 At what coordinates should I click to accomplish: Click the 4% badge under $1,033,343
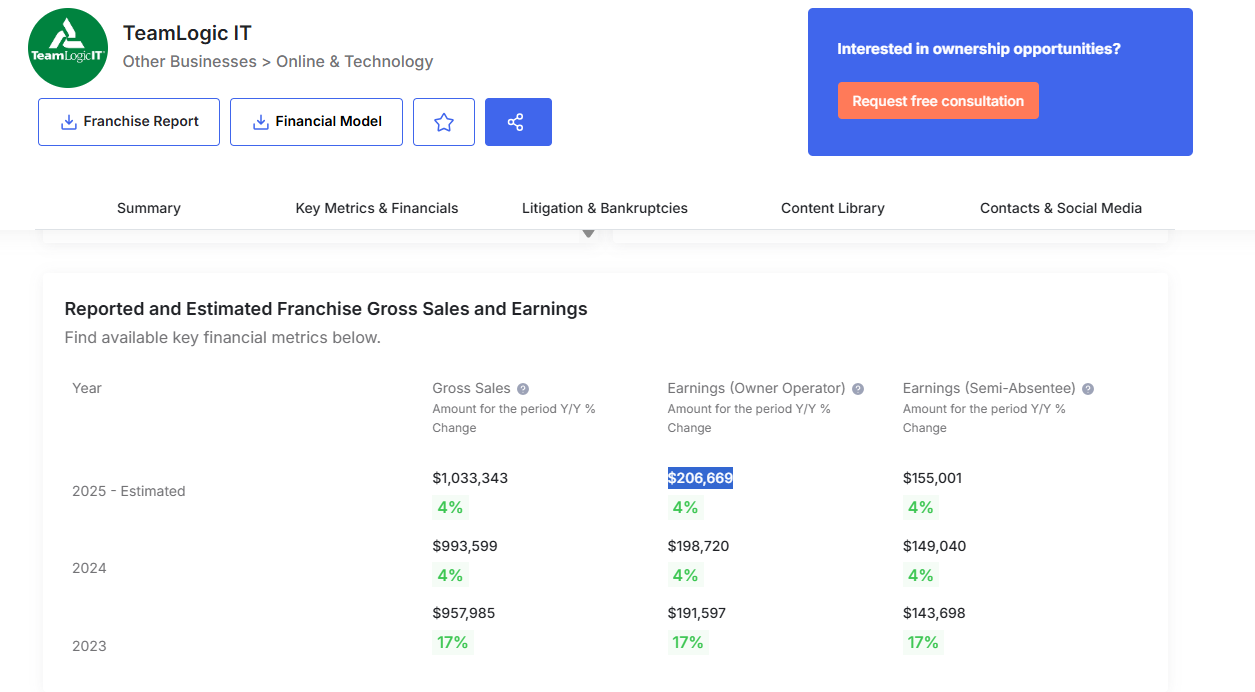tap(450, 507)
